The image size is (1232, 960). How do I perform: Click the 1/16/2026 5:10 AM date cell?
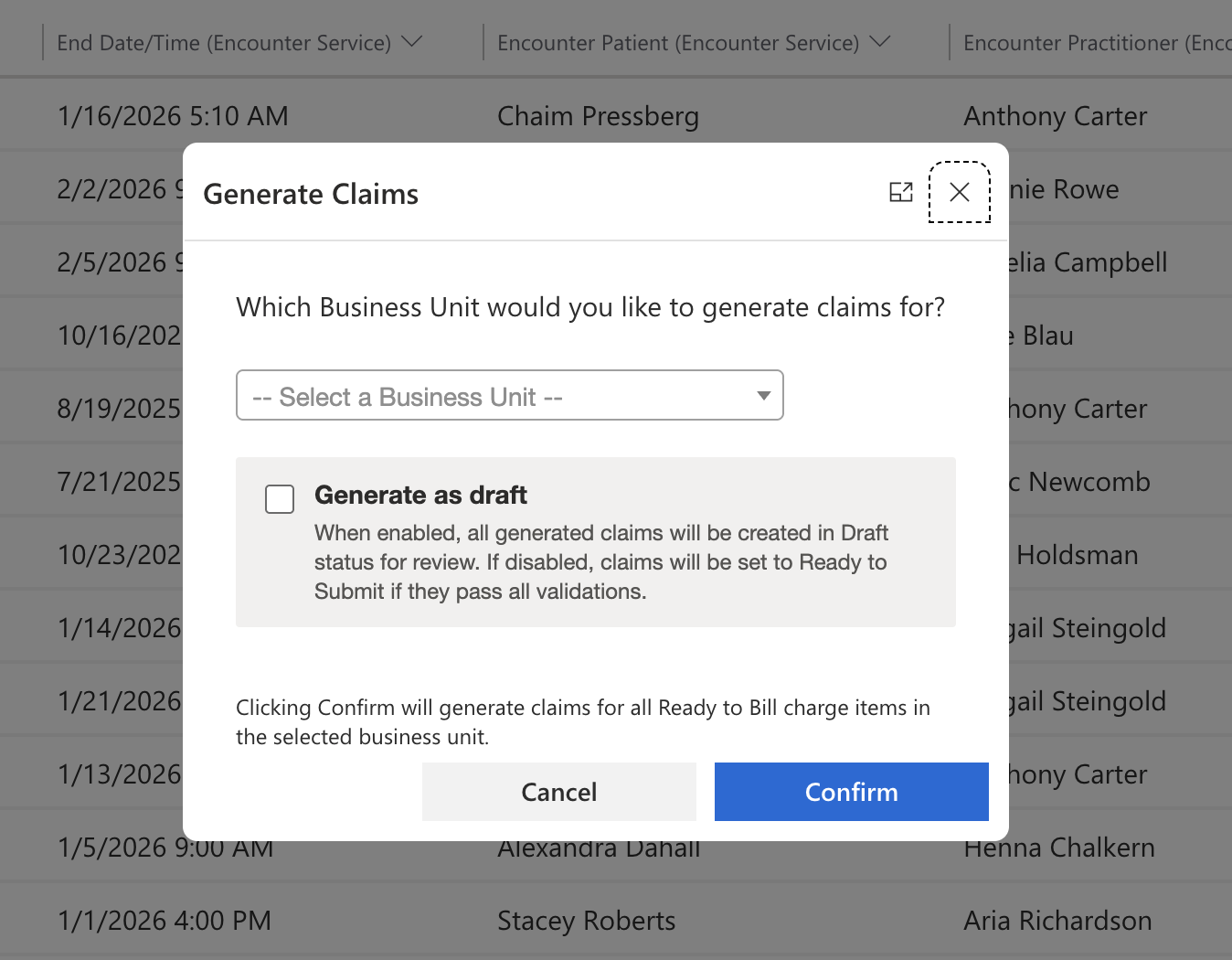173,116
